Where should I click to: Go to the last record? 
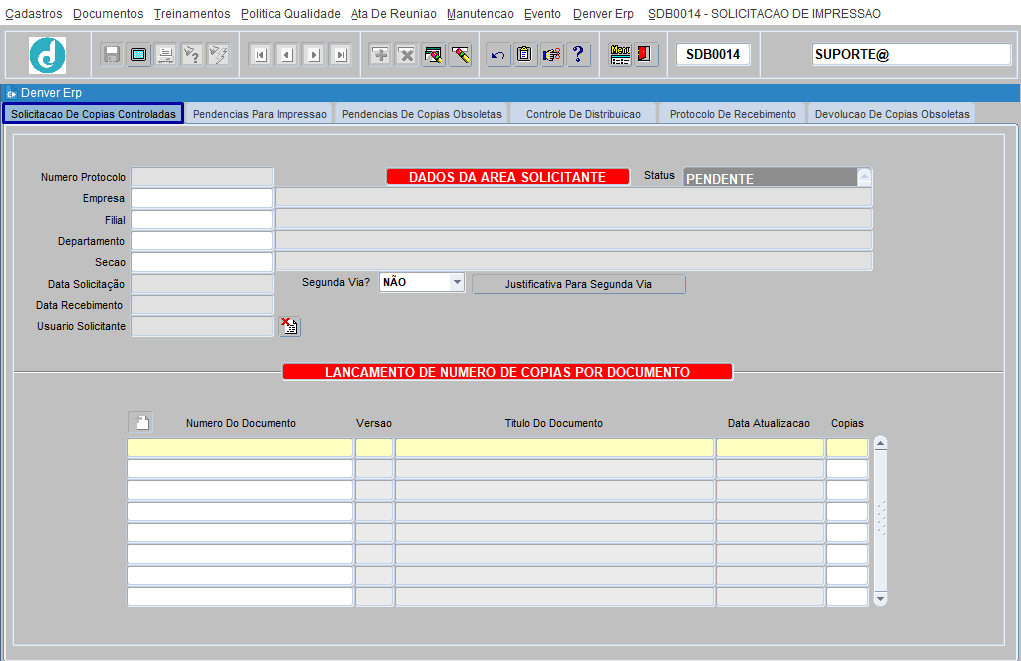341,55
